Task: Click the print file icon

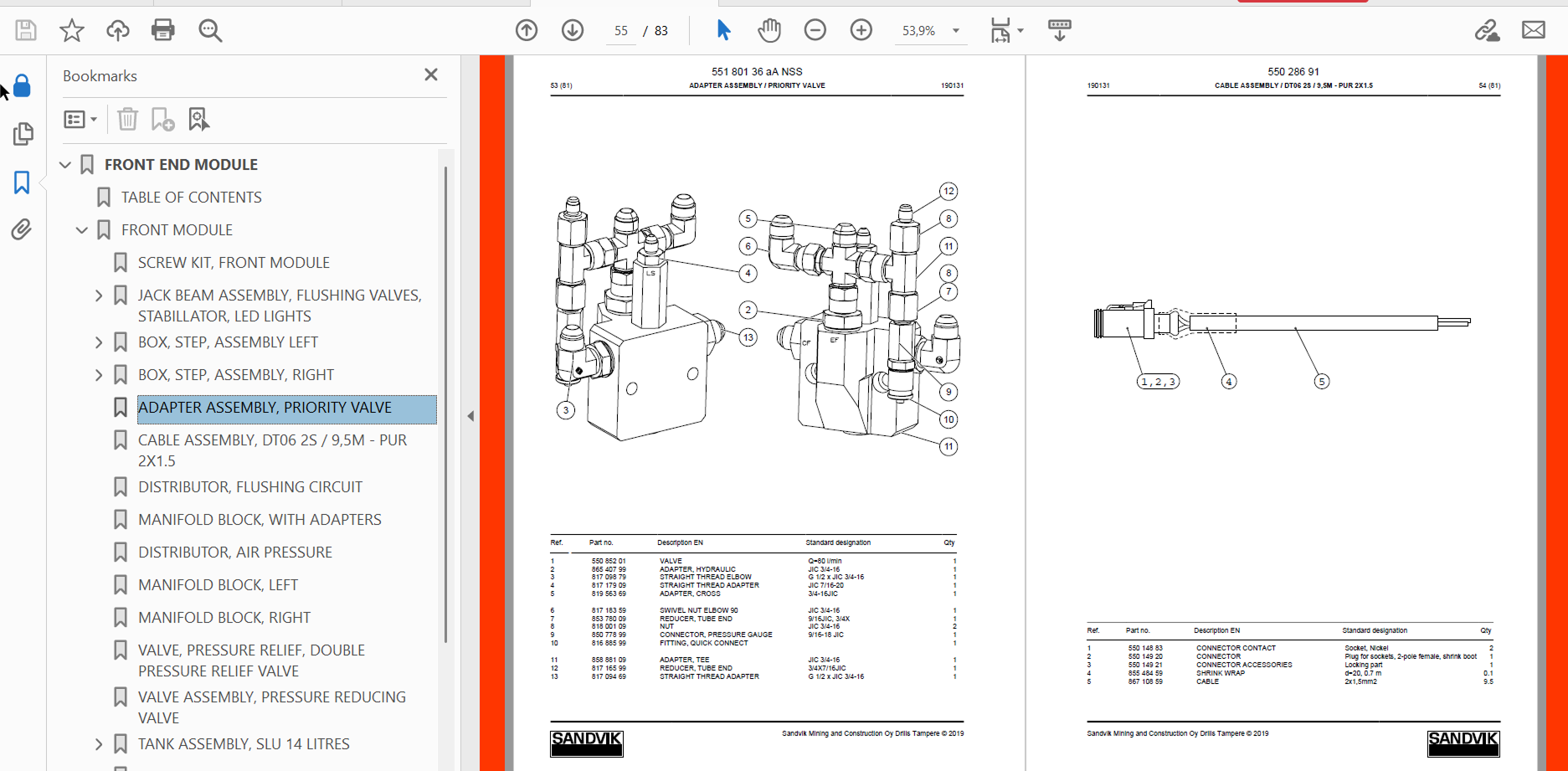Action: (162, 31)
